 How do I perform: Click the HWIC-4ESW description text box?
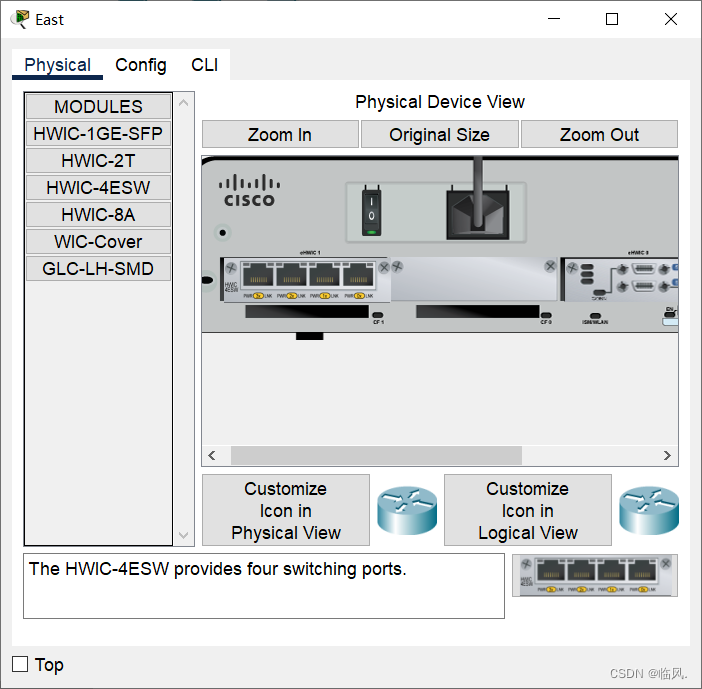pyautogui.click(x=264, y=586)
